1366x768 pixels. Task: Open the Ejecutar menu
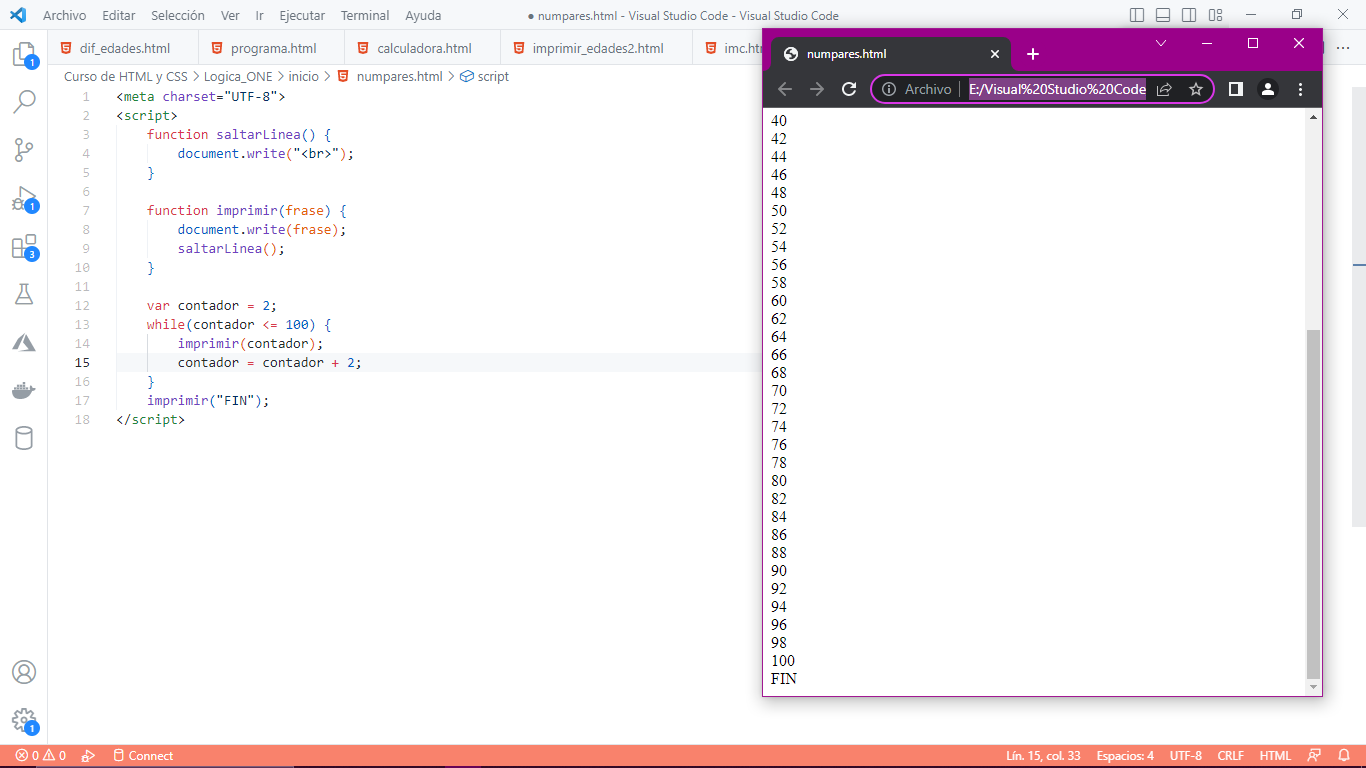coord(302,15)
